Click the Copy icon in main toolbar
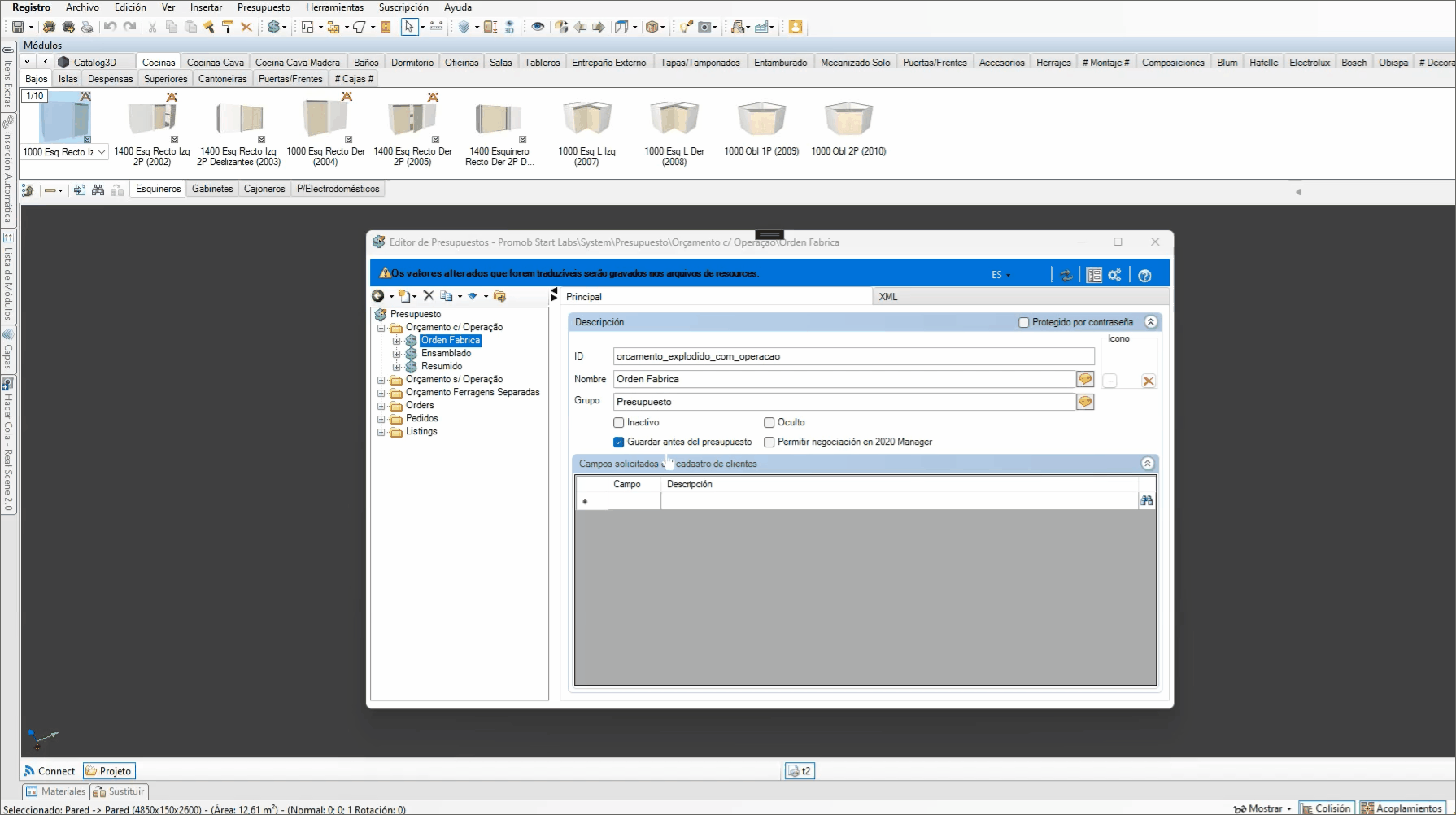This screenshot has height=815, width=1456. [172, 27]
